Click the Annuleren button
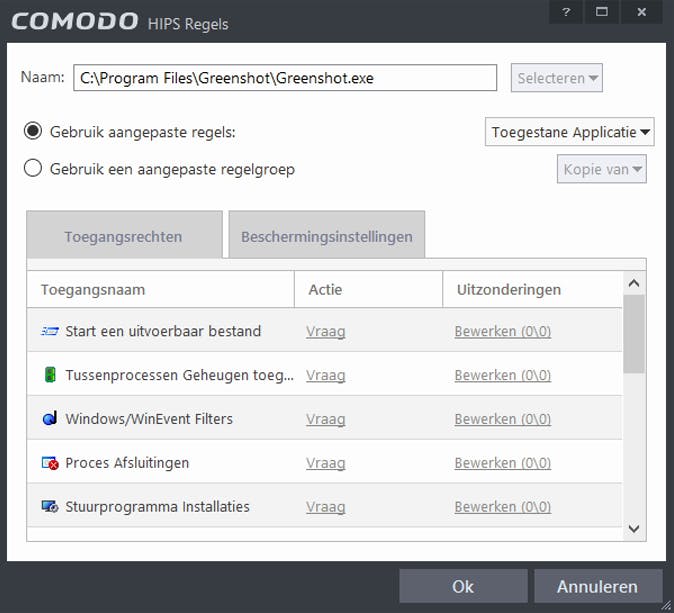Image resolution: width=674 pixels, height=613 pixels. tap(597, 586)
